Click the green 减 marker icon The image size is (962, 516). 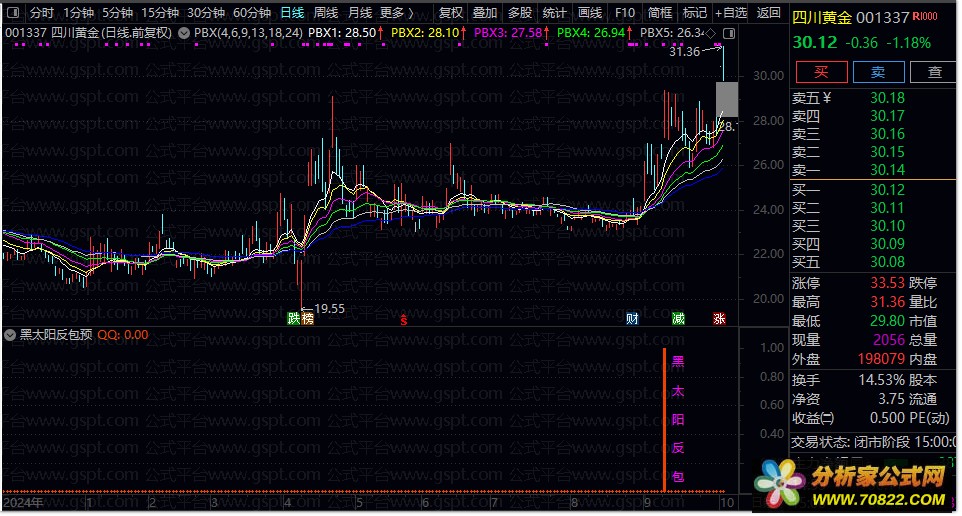tap(679, 319)
